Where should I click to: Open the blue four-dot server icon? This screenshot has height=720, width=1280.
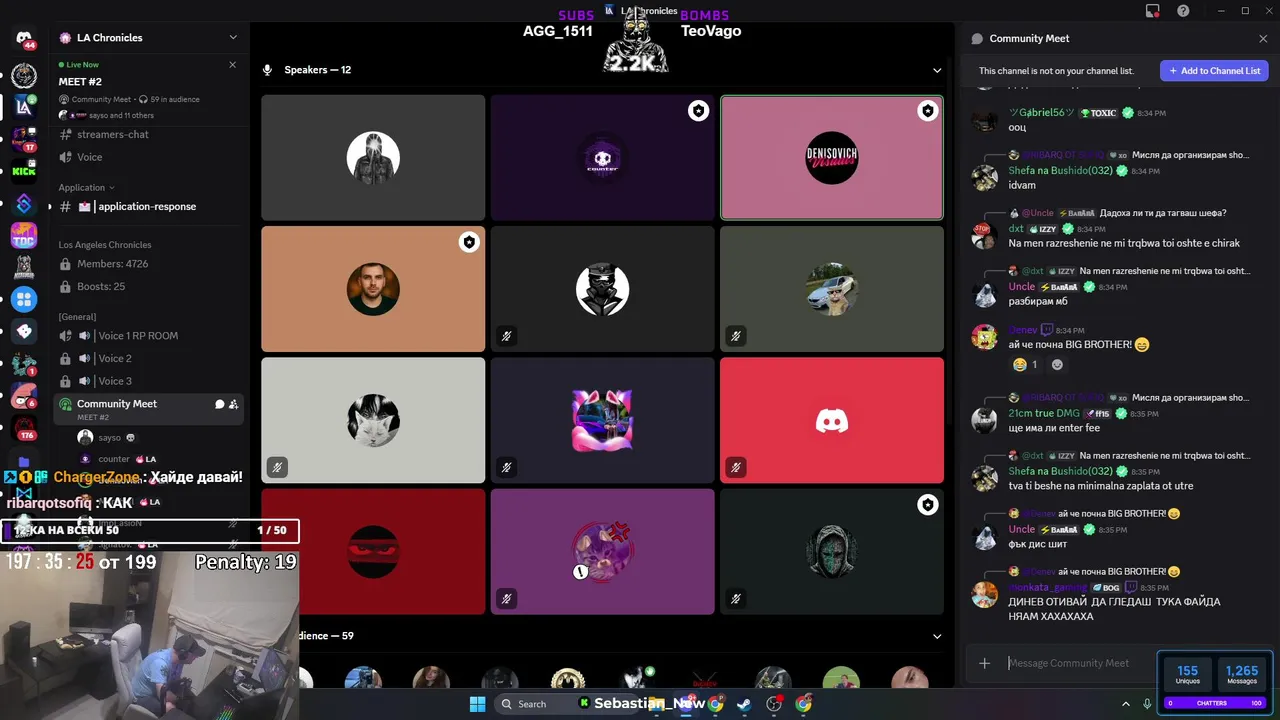click(24, 299)
